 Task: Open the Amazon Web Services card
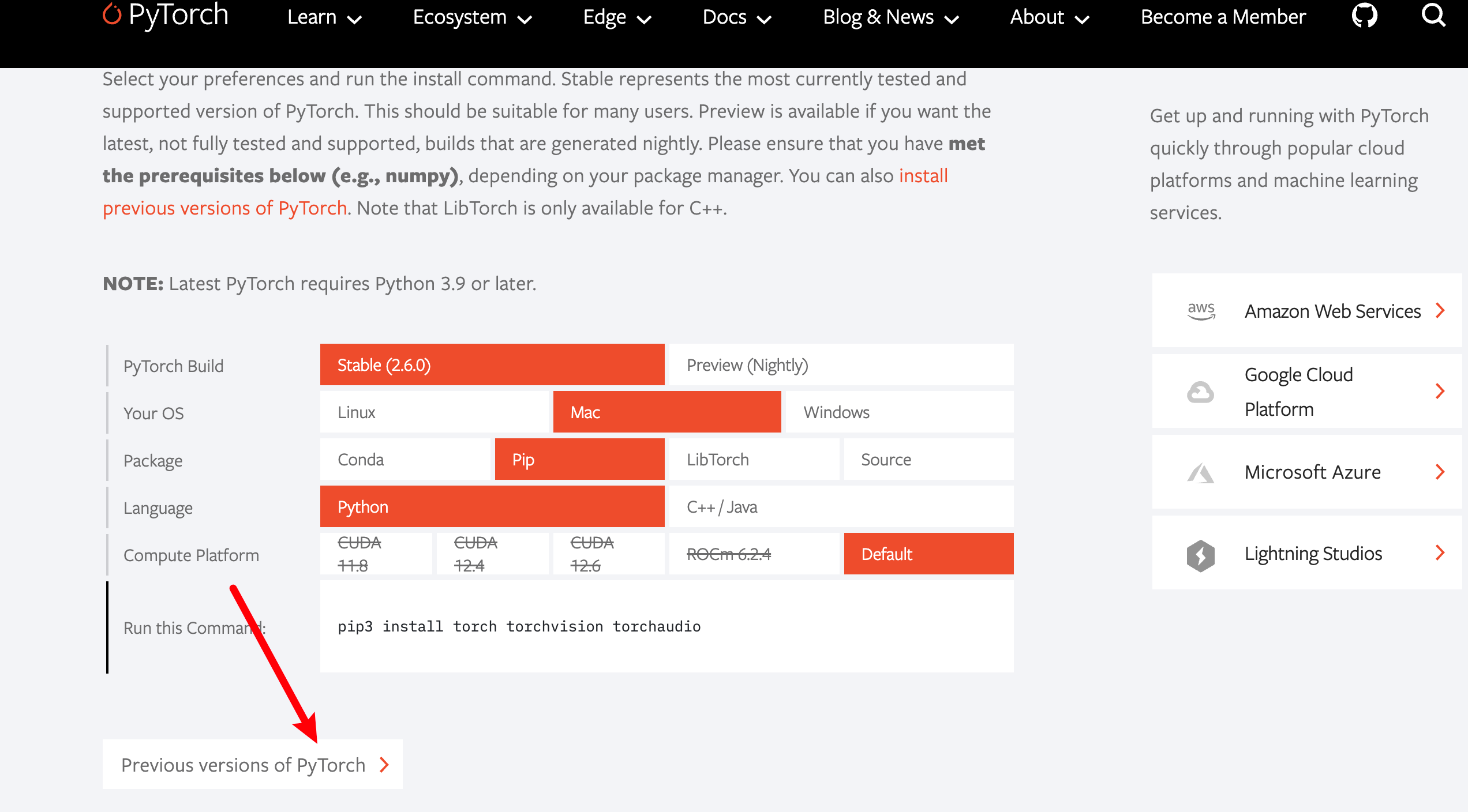1307,310
